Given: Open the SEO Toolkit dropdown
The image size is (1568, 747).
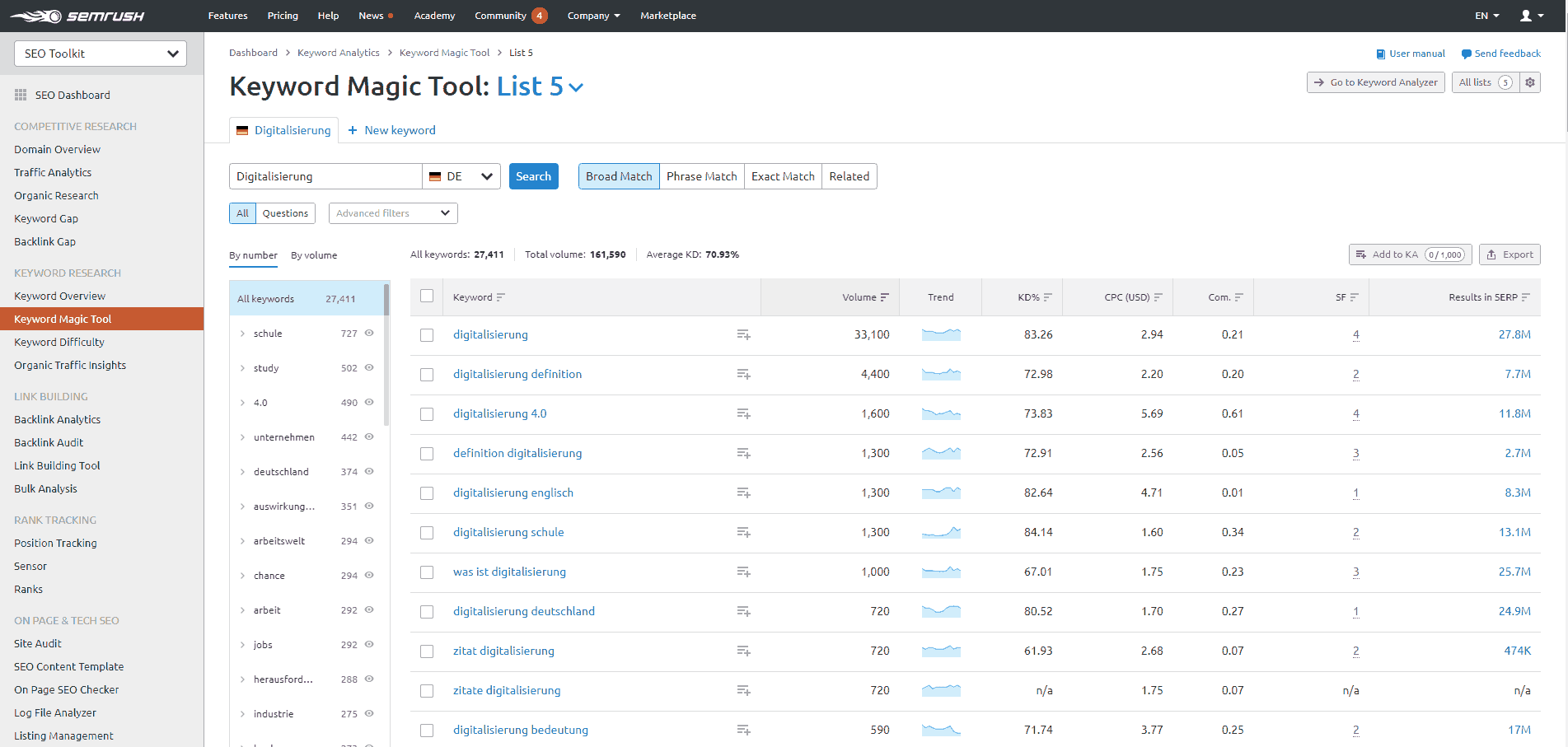Looking at the screenshot, I should coord(101,54).
